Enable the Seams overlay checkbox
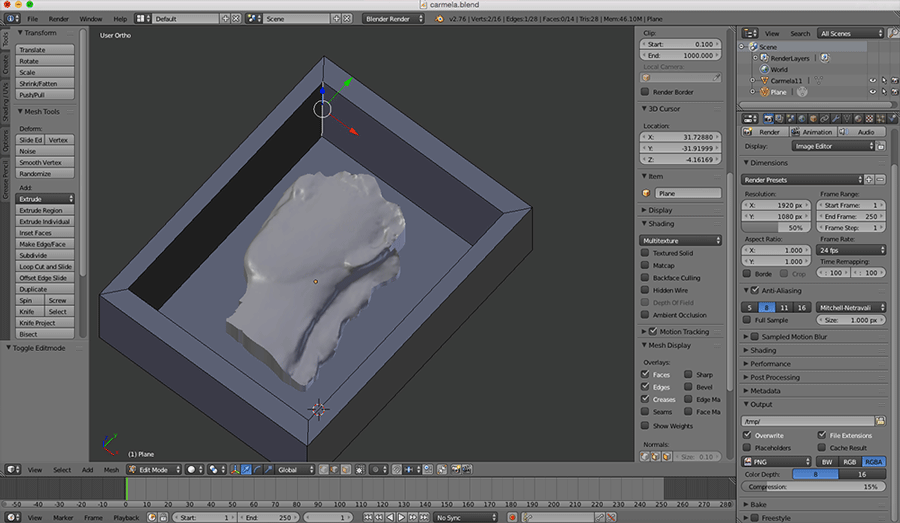This screenshot has height=523, width=900. pyautogui.click(x=645, y=412)
